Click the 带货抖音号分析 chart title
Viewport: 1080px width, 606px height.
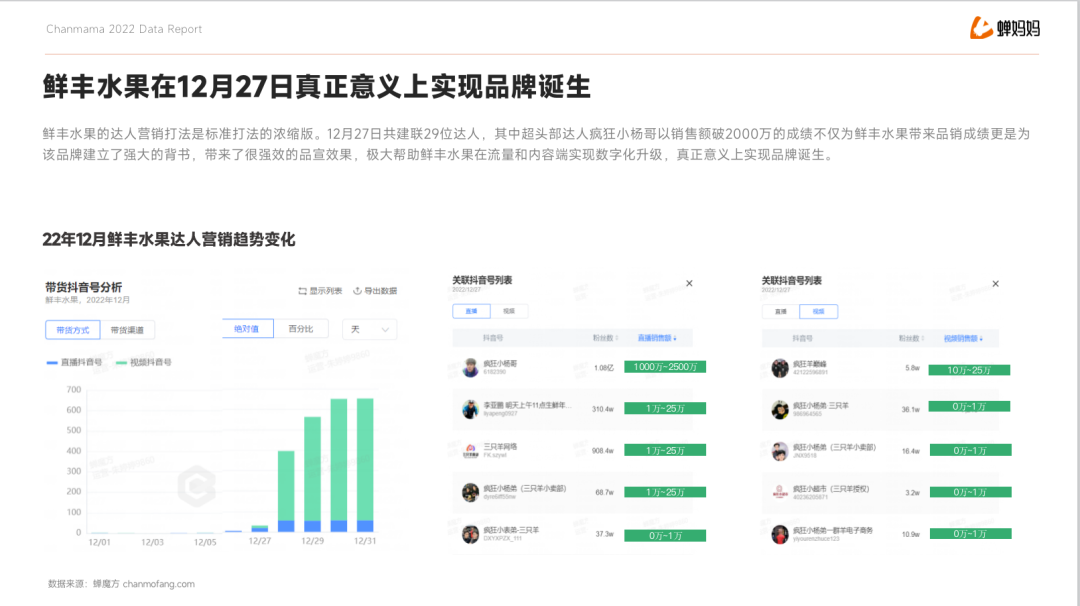click(83, 287)
